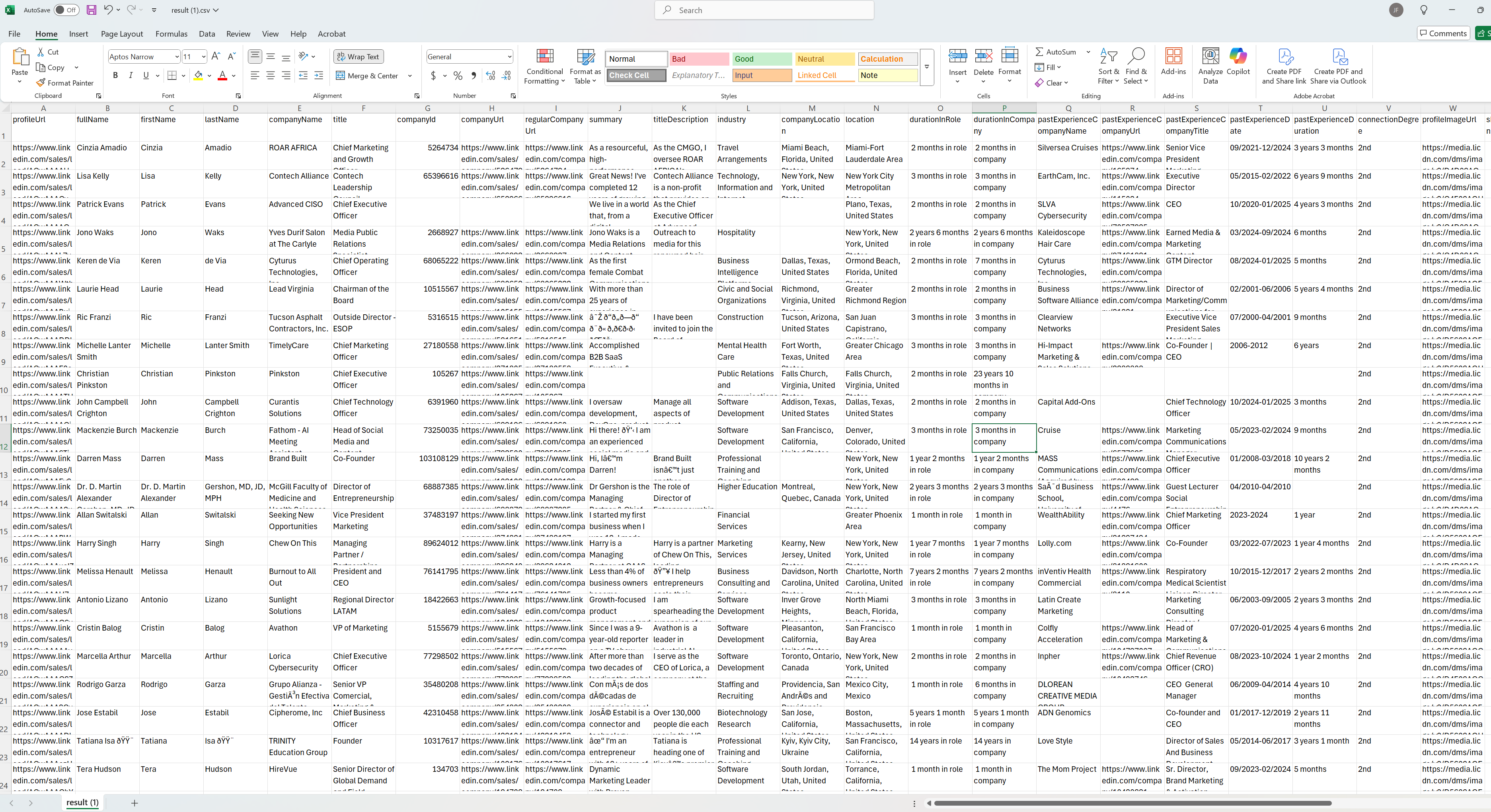
Task: Switch to the Insert tab
Action: [78, 33]
